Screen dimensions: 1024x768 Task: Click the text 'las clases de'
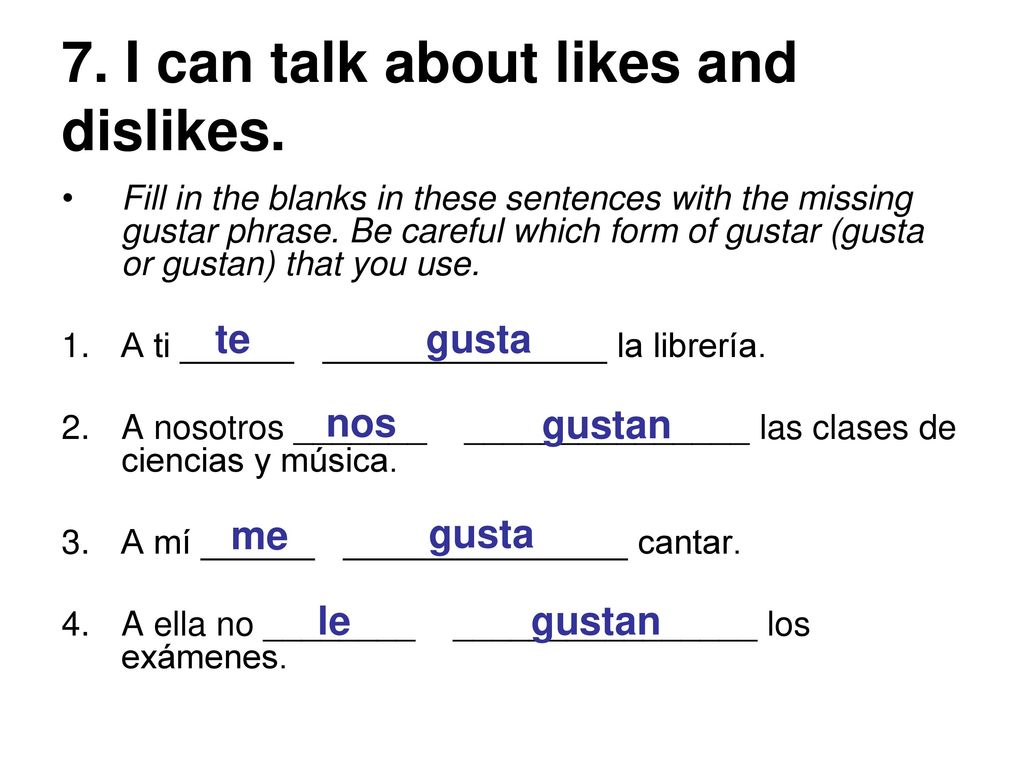click(x=857, y=428)
